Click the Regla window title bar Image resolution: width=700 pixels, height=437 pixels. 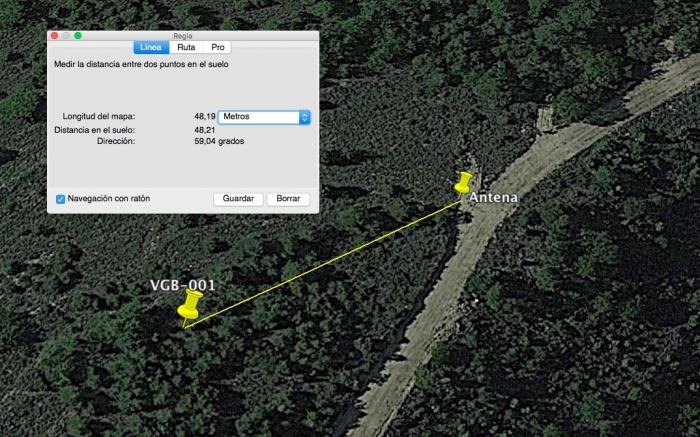(183, 36)
